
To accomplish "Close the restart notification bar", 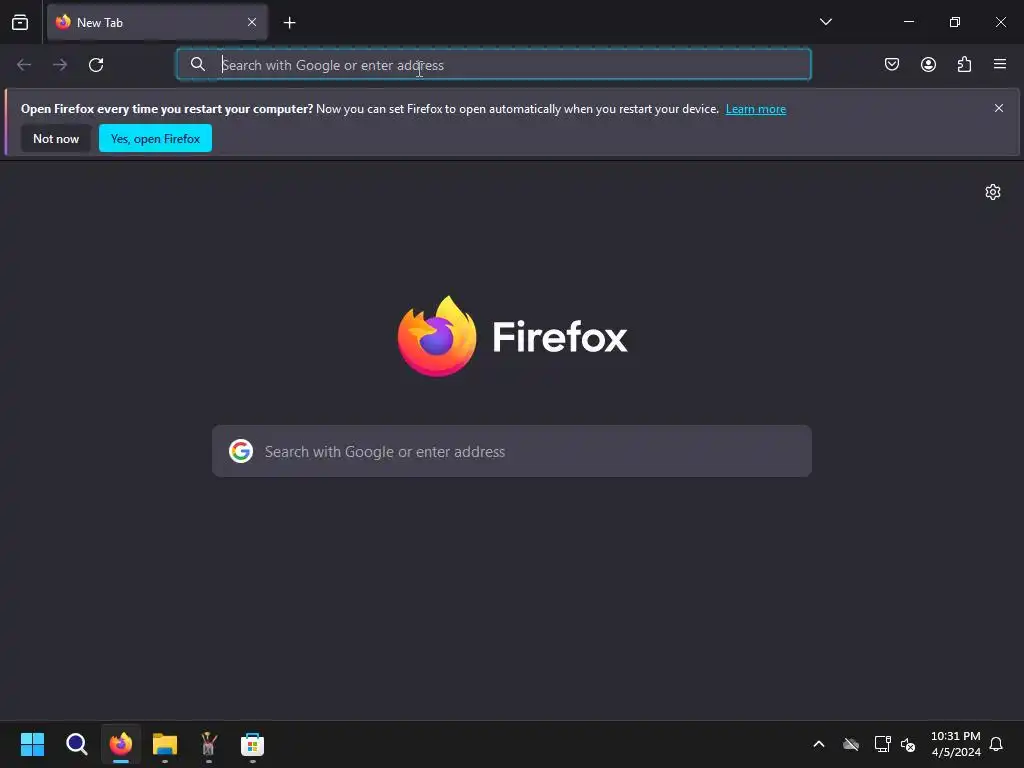I will point(999,108).
